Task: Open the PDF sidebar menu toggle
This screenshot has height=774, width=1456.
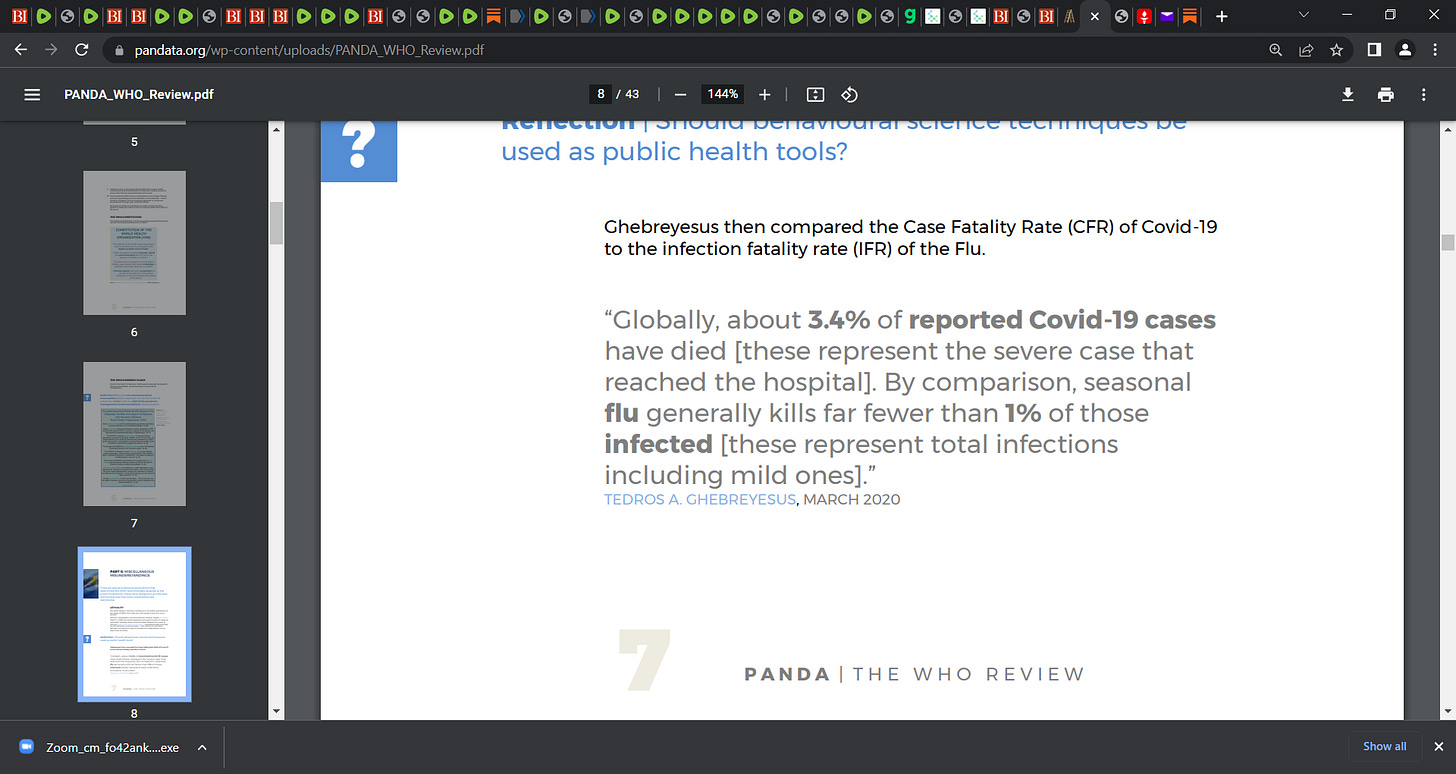Action: 32,94
